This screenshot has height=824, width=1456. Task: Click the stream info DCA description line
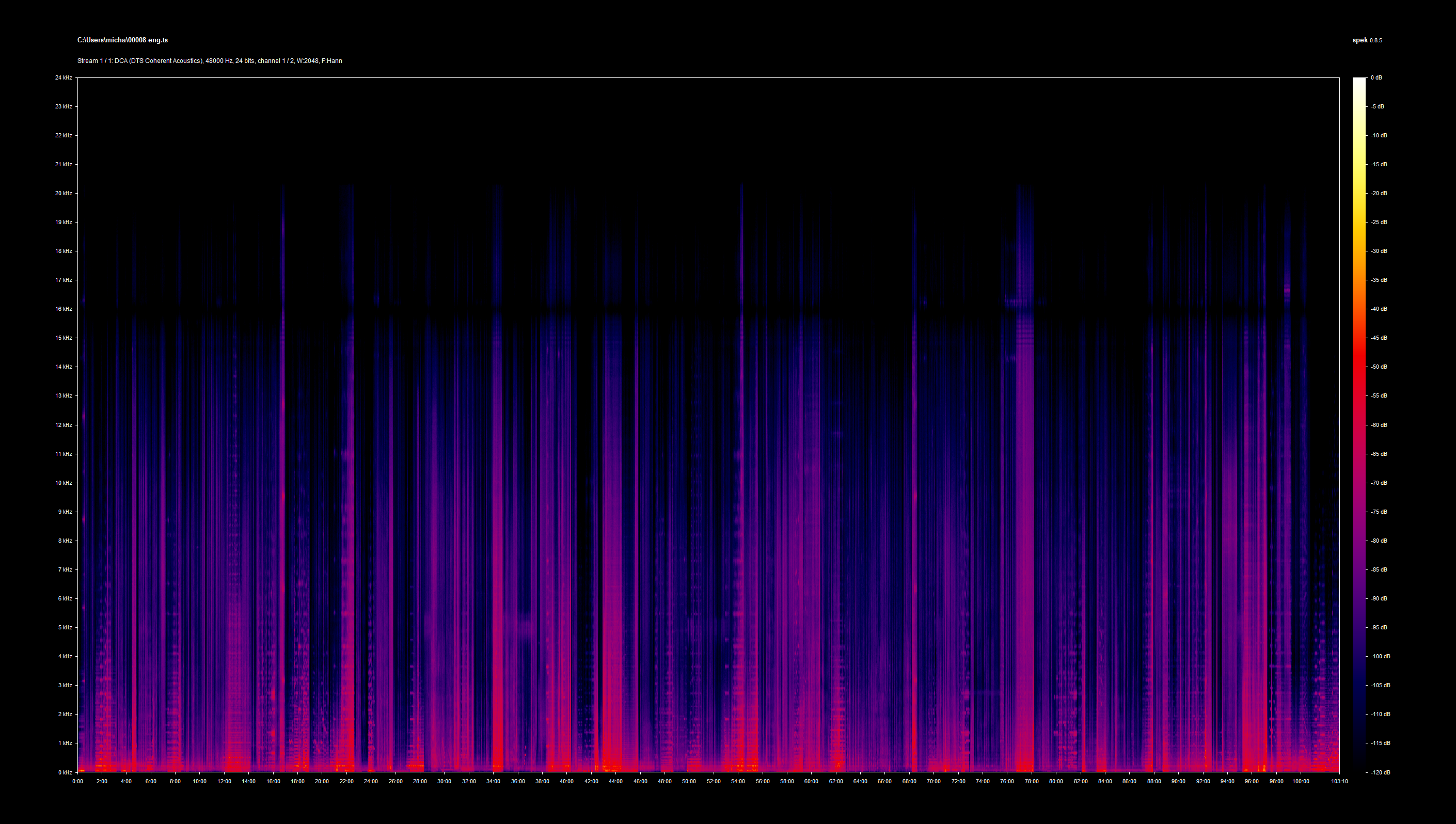pos(210,60)
